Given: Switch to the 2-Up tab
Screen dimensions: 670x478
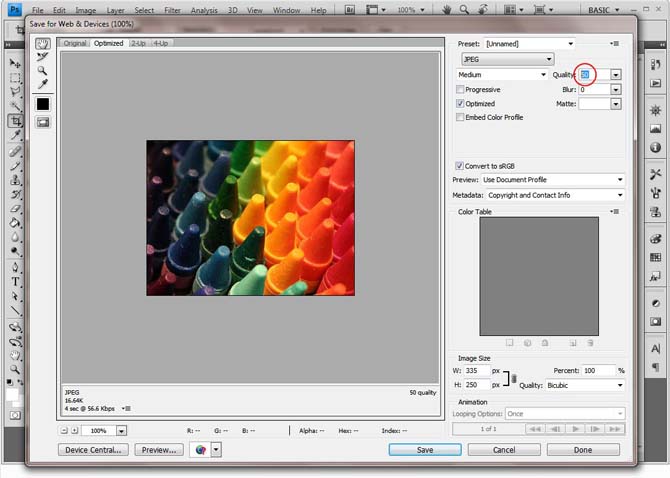Looking at the screenshot, I should 138,43.
